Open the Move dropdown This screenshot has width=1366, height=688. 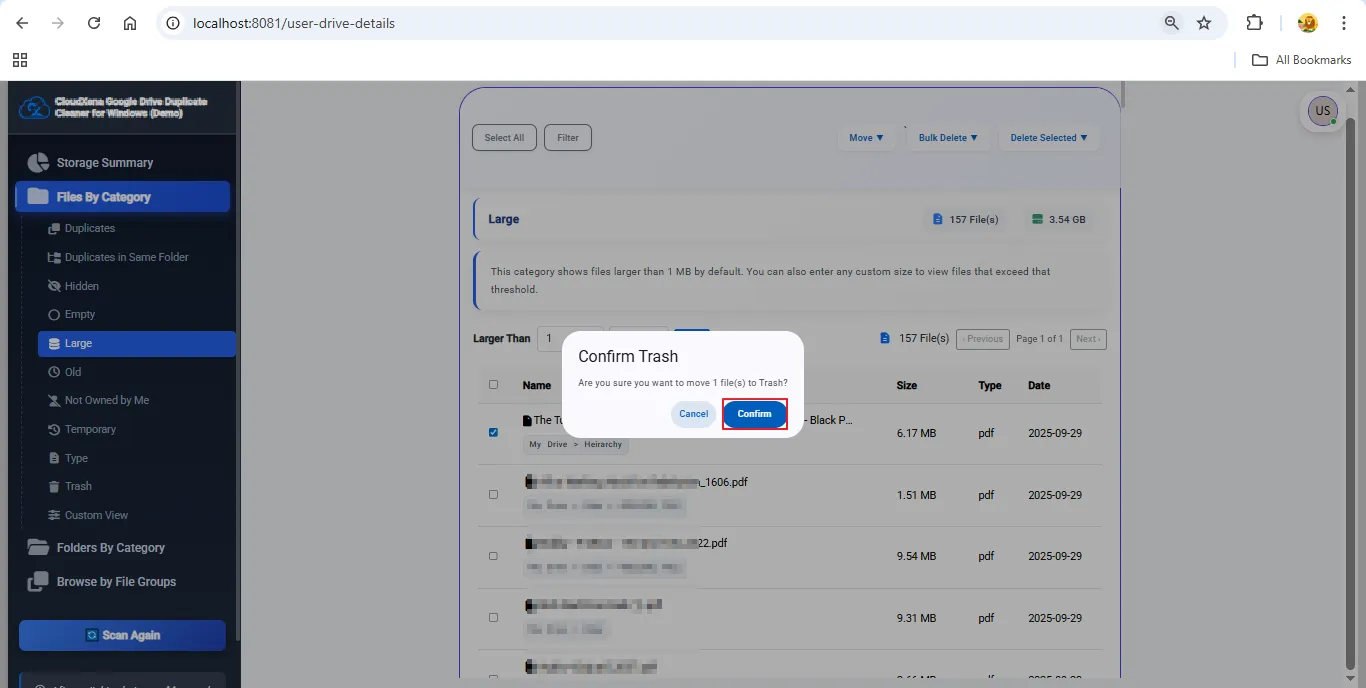(866, 138)
